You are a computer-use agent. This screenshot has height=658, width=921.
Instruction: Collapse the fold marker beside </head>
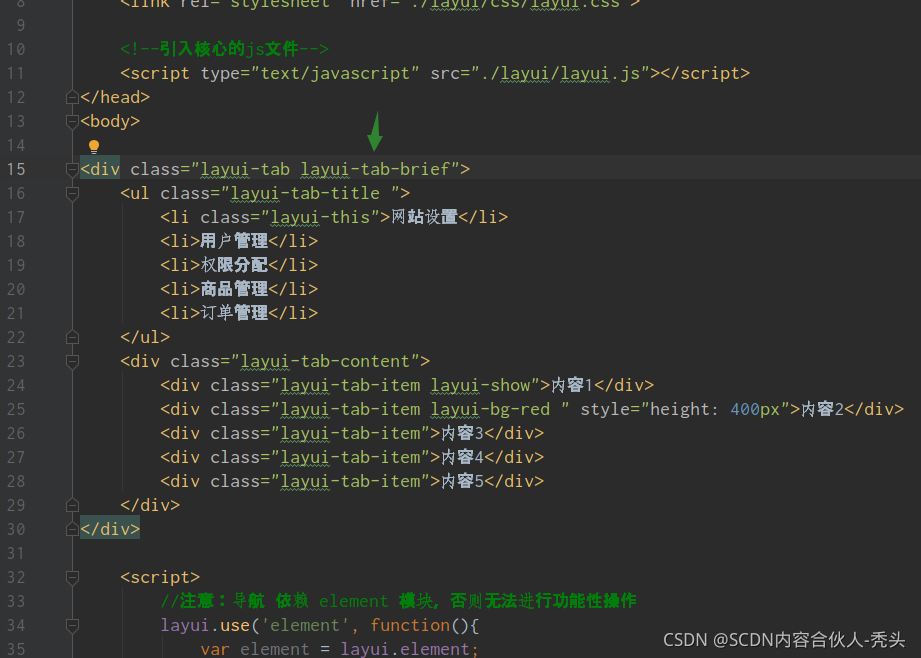point(72,97)
